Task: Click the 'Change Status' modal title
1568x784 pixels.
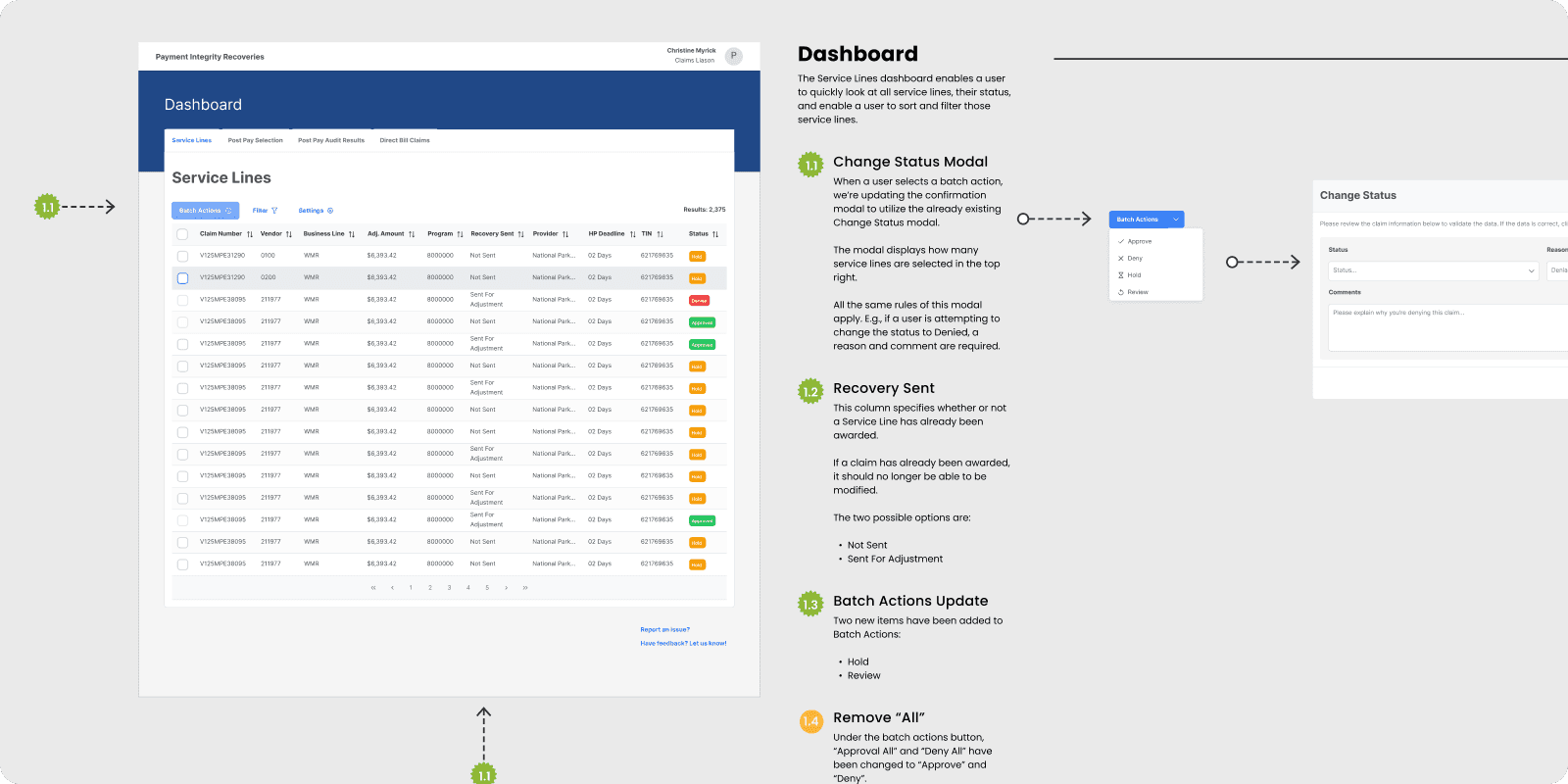Action: pos(1357,196)
